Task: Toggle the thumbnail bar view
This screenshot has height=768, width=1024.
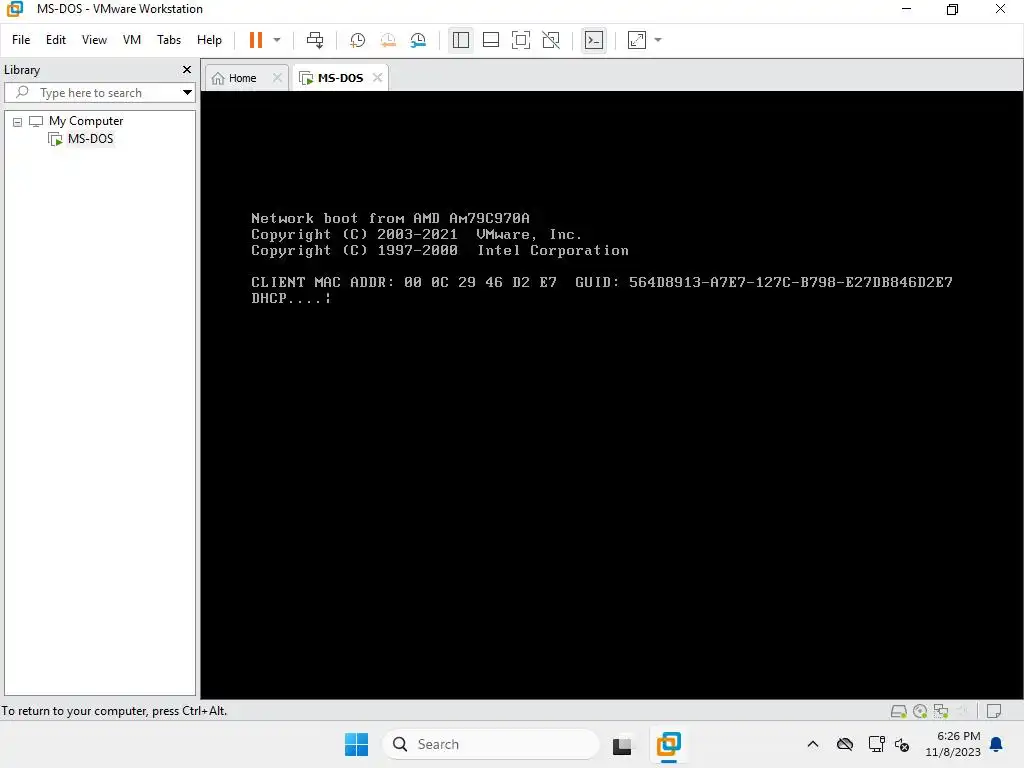Action: [491, 40]
